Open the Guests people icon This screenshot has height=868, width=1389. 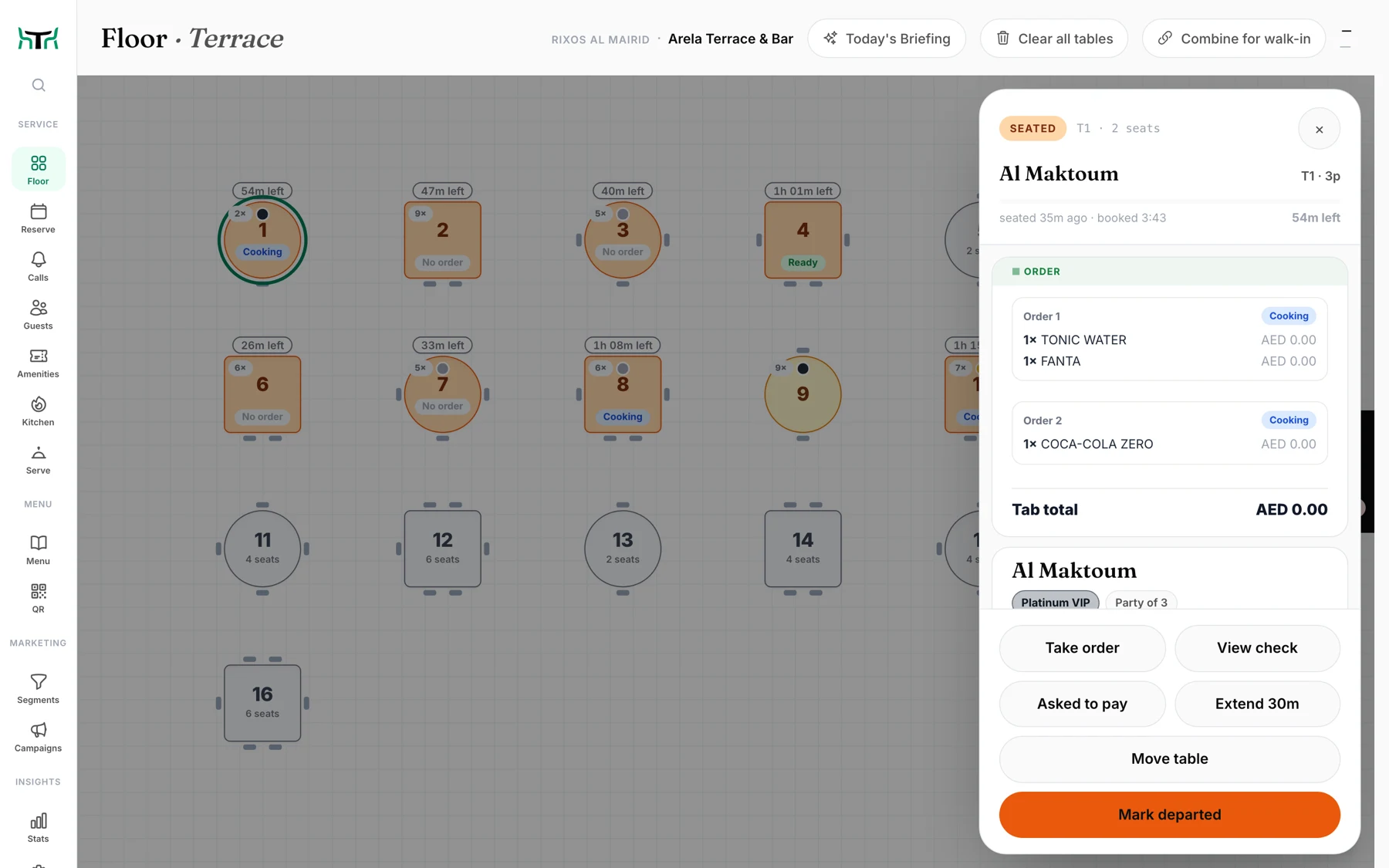pyautogui.click(x=38, y=308)
